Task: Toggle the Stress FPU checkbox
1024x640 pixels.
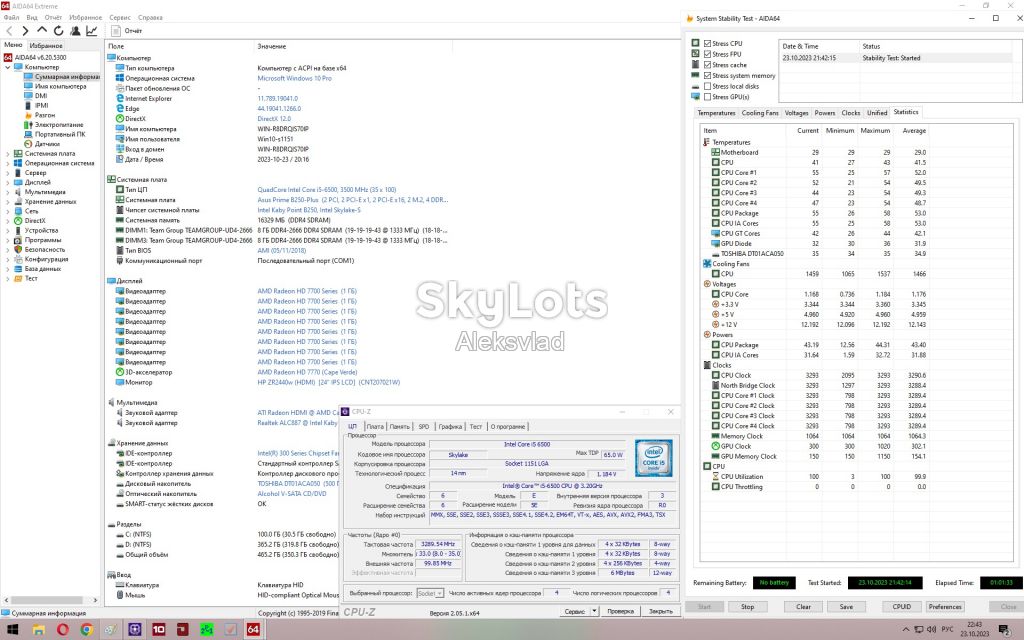Action: point(707,54)
